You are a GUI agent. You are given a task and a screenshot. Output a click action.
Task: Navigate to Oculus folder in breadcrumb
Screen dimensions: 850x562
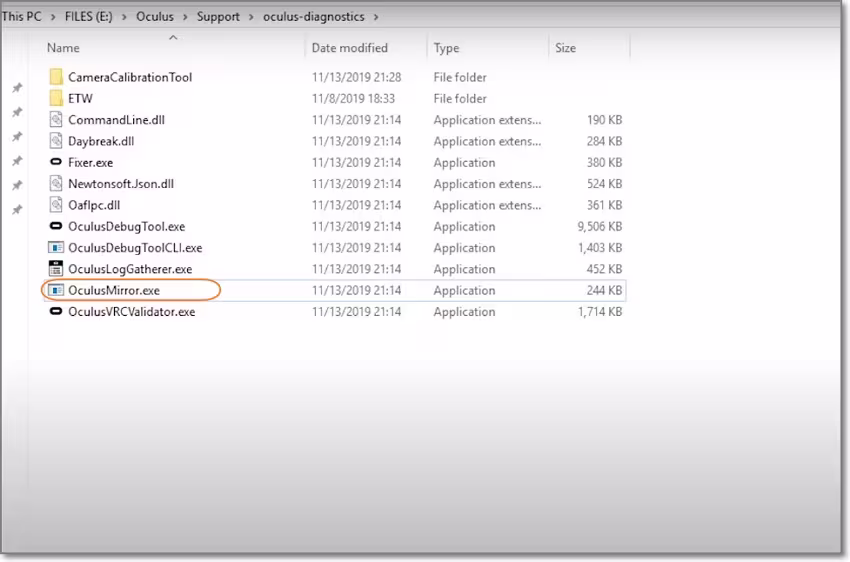pos(154,17)
